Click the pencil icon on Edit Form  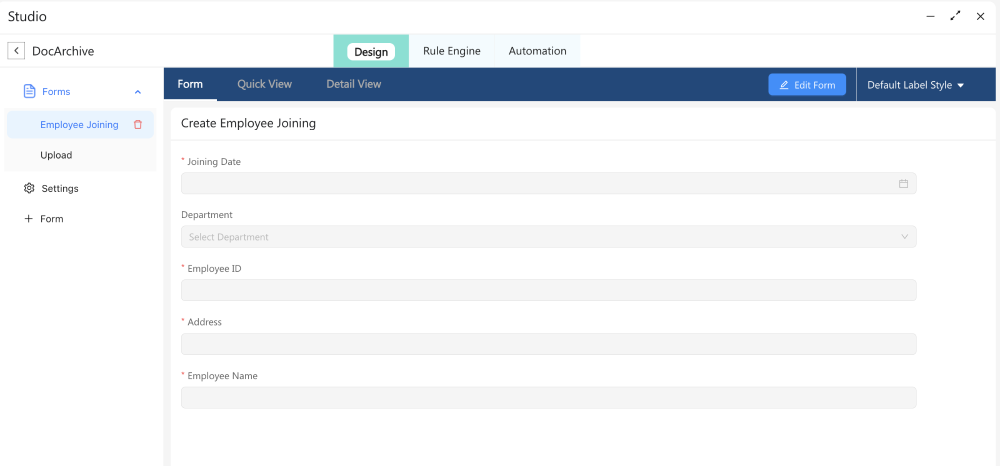tap(784, 85)
